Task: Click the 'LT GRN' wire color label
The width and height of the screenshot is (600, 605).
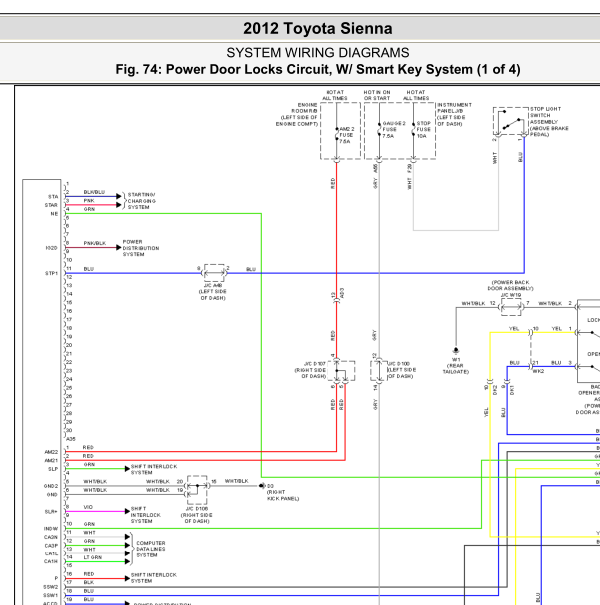Action: tap(93, 558)
